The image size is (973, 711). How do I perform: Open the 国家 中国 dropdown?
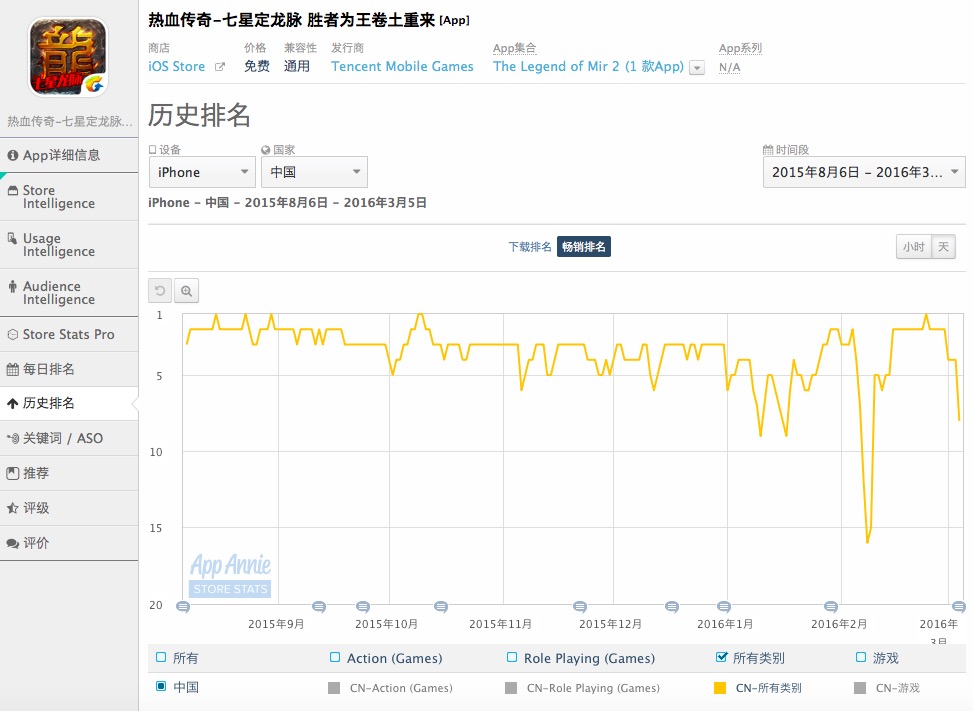[315, 172]
